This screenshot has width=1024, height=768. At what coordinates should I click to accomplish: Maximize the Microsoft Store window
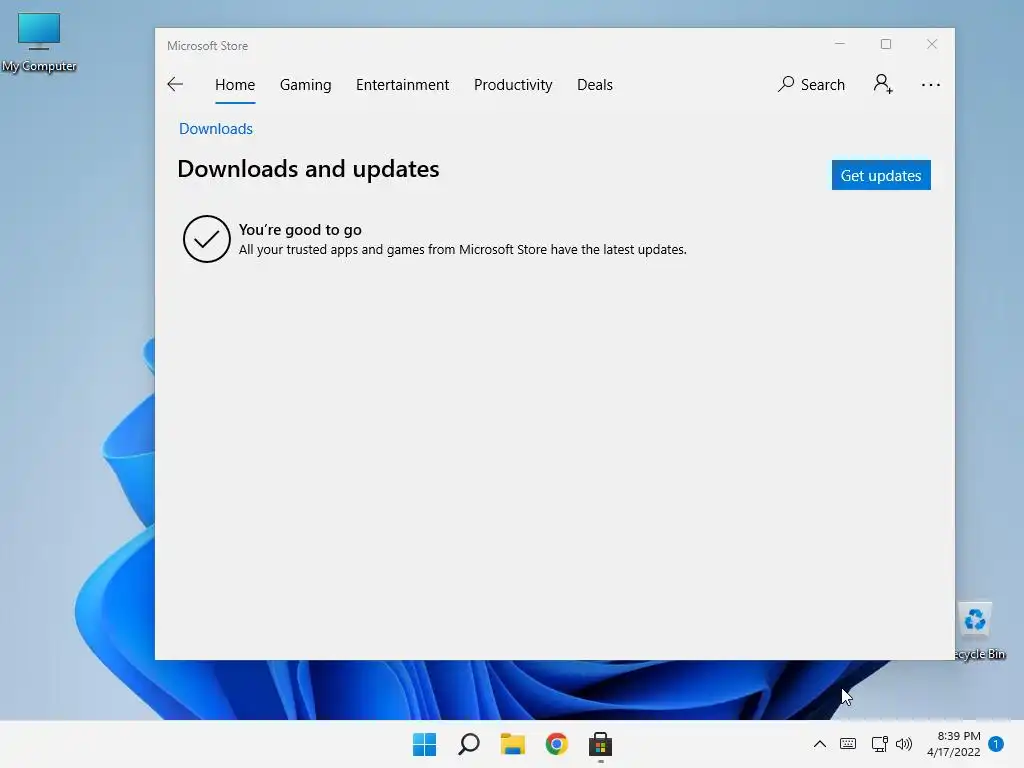click(886, 44)
